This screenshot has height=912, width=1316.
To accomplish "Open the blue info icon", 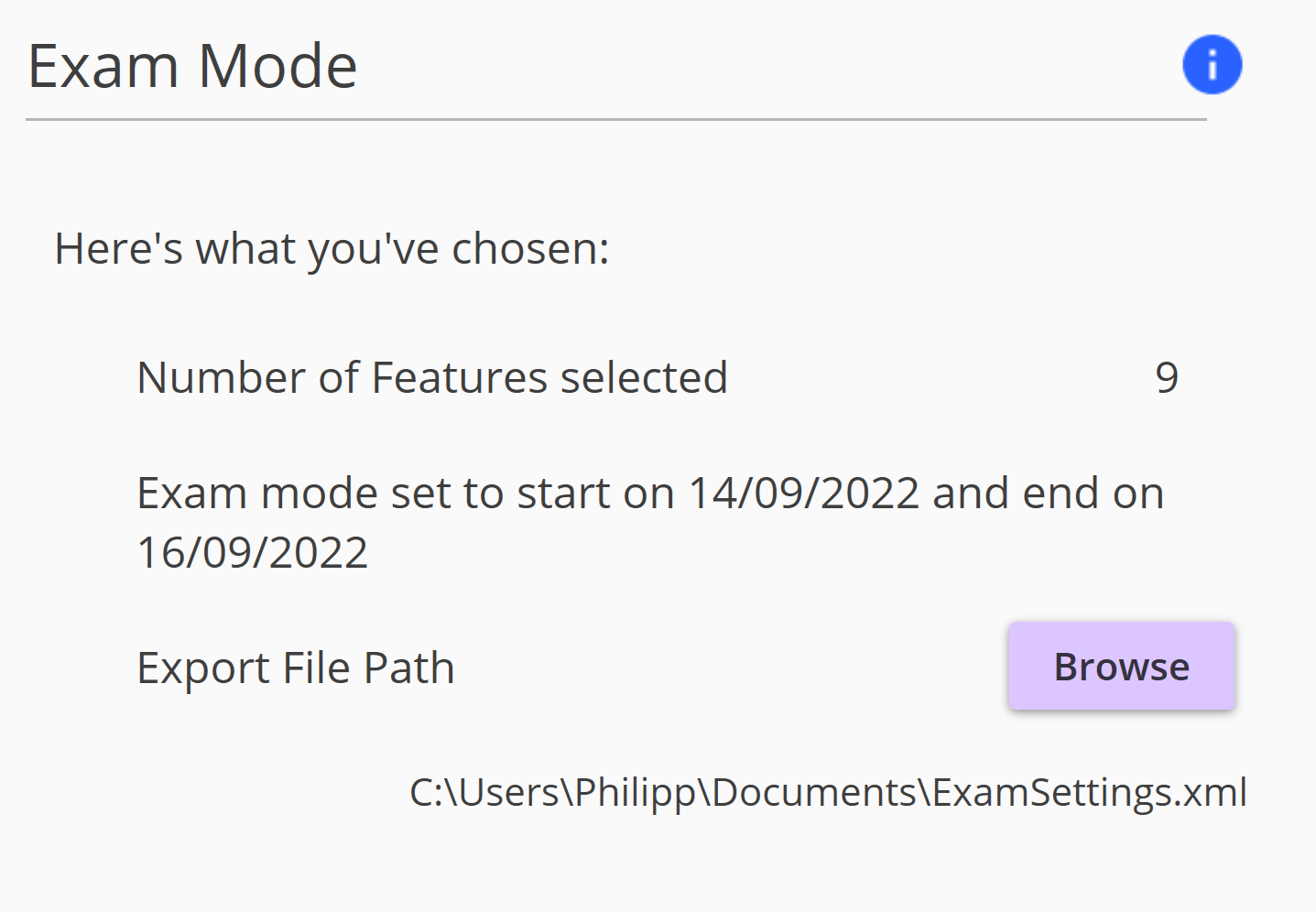I will (x=1212, y=65).
